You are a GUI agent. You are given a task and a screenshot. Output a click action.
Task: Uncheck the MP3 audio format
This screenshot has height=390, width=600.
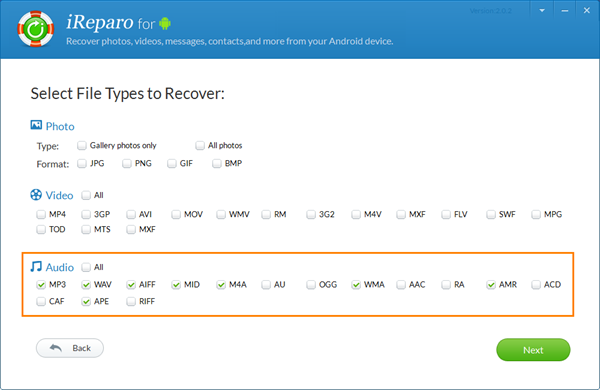tap(41, 285)
